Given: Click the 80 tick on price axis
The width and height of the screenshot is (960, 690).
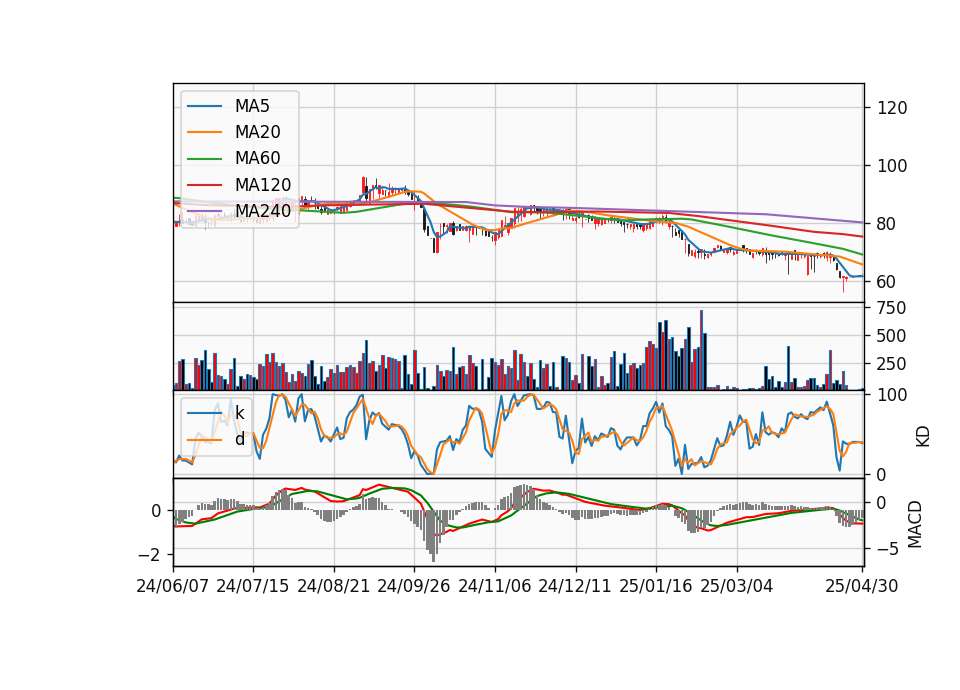Looking at the screenshot, I should (887, 224).
